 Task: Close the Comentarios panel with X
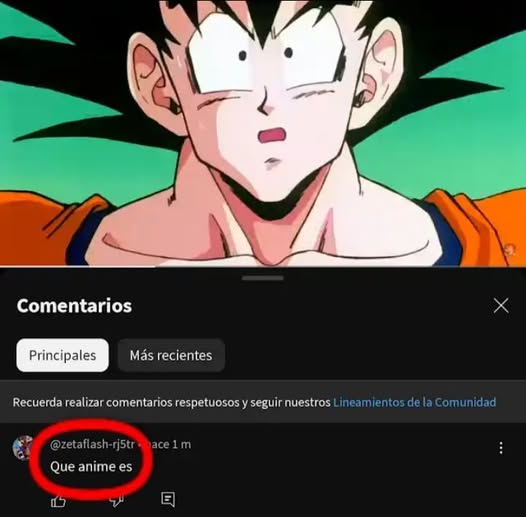(x=501, y=305)
